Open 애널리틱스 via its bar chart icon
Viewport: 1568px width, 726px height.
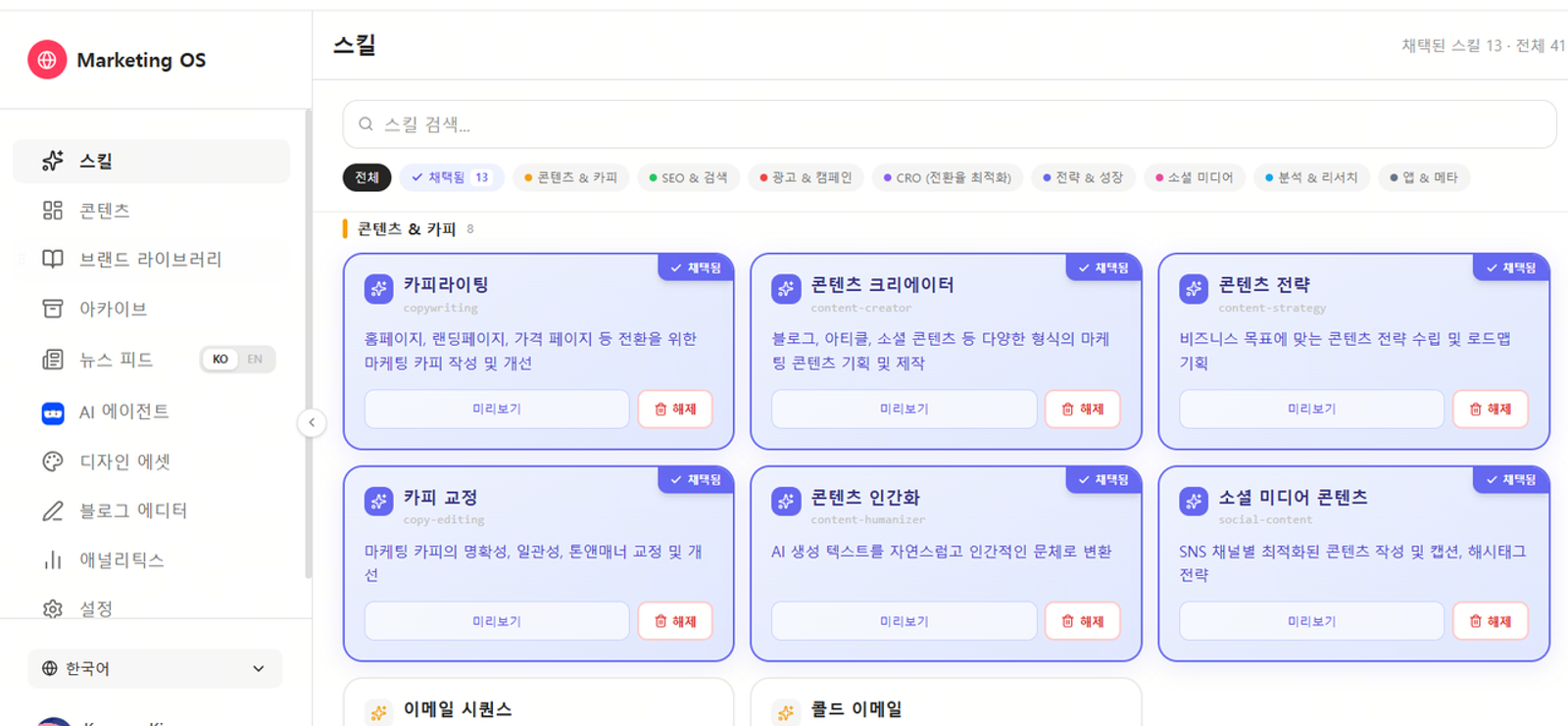point(53,560)
